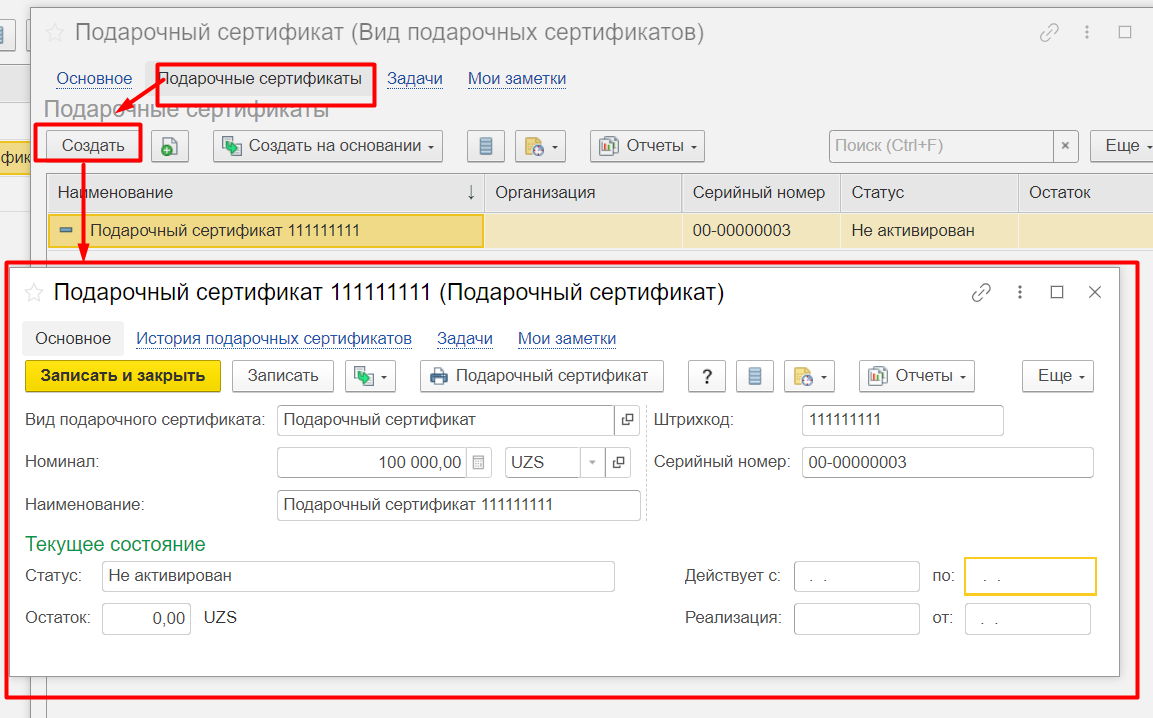Open the three-dot menu in the dialog header
The width and height of the screenshot is (1153, 718).
tap(1020, 292)
